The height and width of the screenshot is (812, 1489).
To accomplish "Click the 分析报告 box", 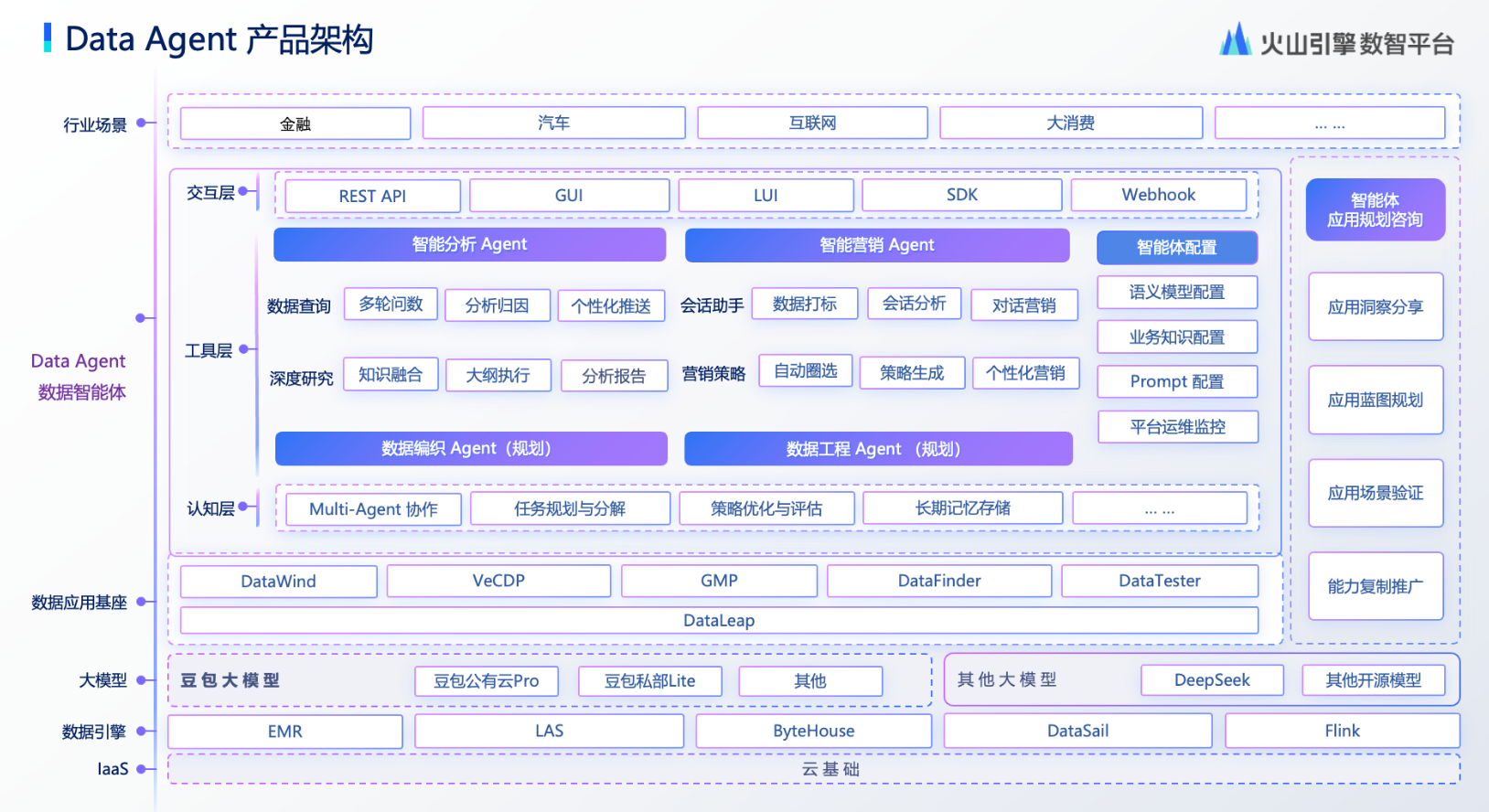I will coord(614,375).
